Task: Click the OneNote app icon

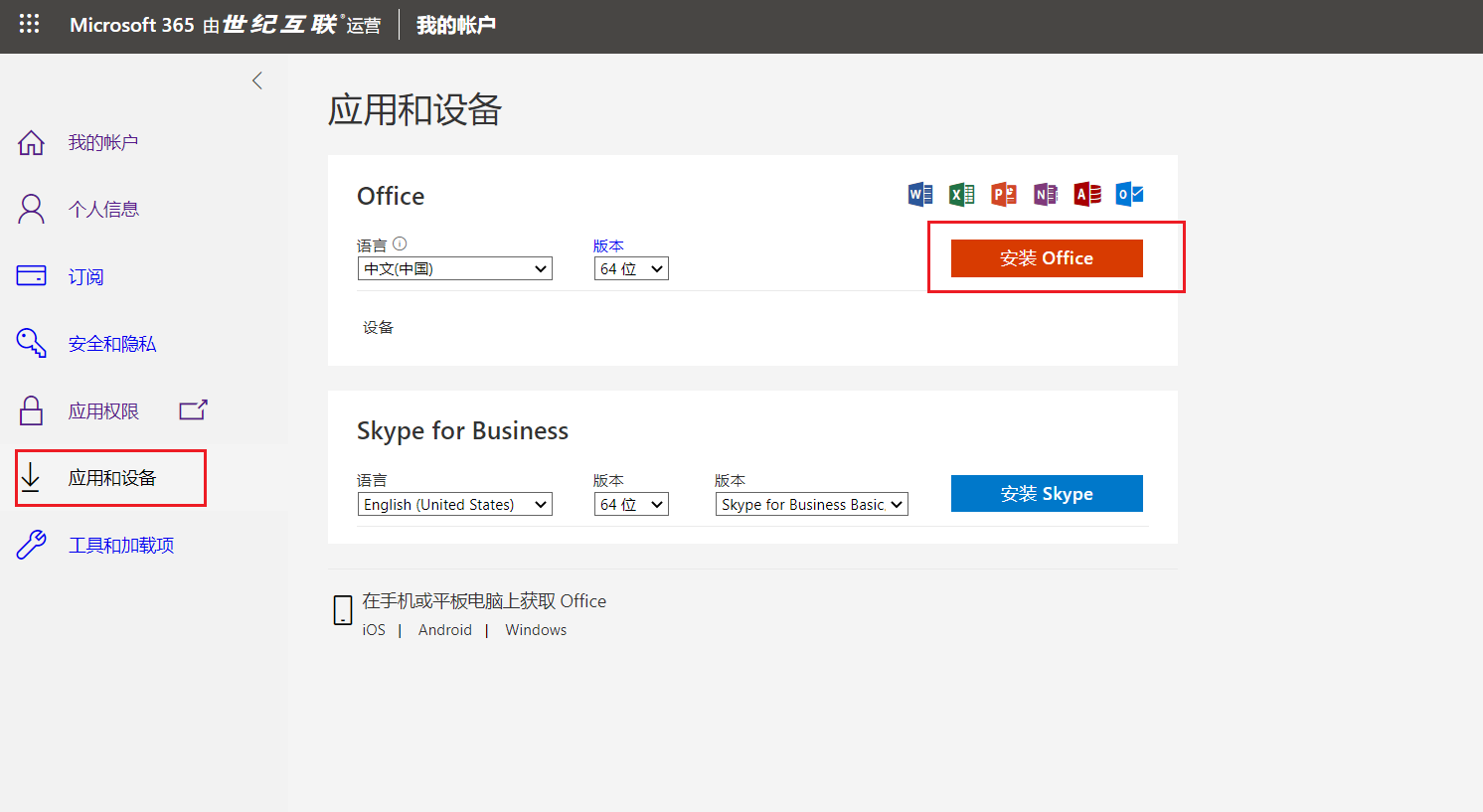Action: (x=1046, y=194)
